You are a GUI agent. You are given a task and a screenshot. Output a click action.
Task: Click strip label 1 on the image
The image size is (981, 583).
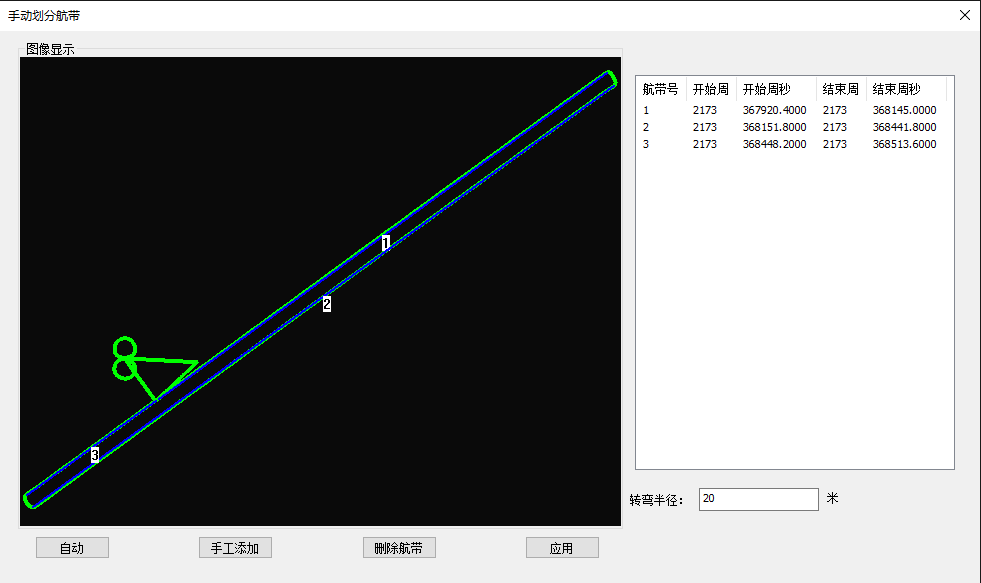point(386,243)
